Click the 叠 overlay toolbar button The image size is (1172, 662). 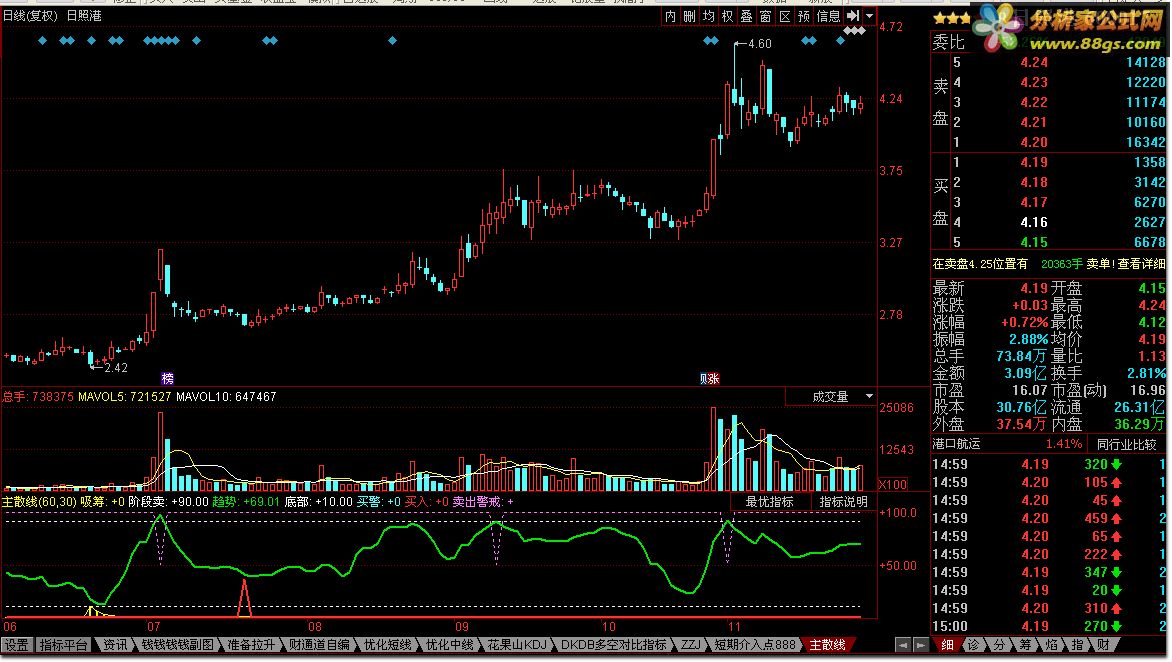coord(747,16)
